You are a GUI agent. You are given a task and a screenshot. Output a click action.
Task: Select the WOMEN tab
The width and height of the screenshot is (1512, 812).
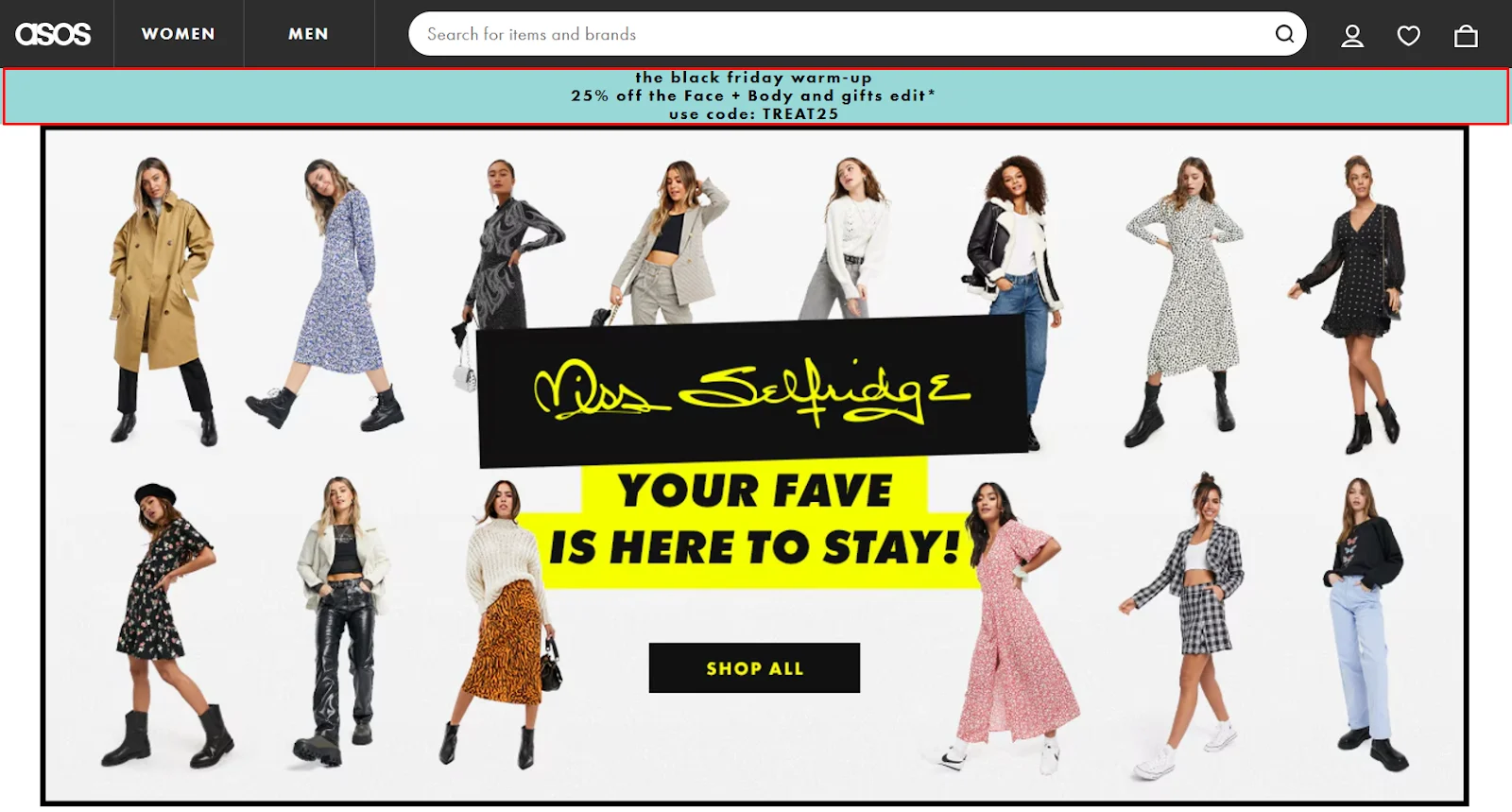pyautogui.click(x=179, y=34)
